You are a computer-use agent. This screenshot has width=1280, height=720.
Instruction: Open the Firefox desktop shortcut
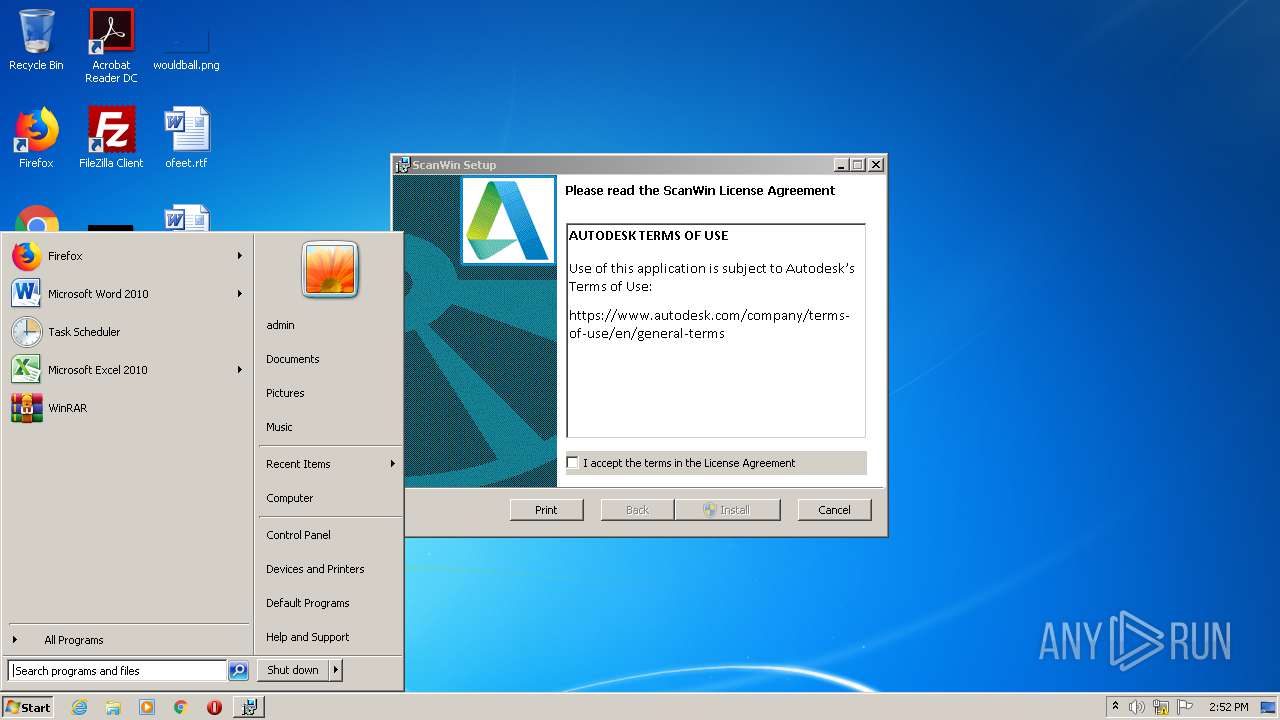tap(36, 138)
